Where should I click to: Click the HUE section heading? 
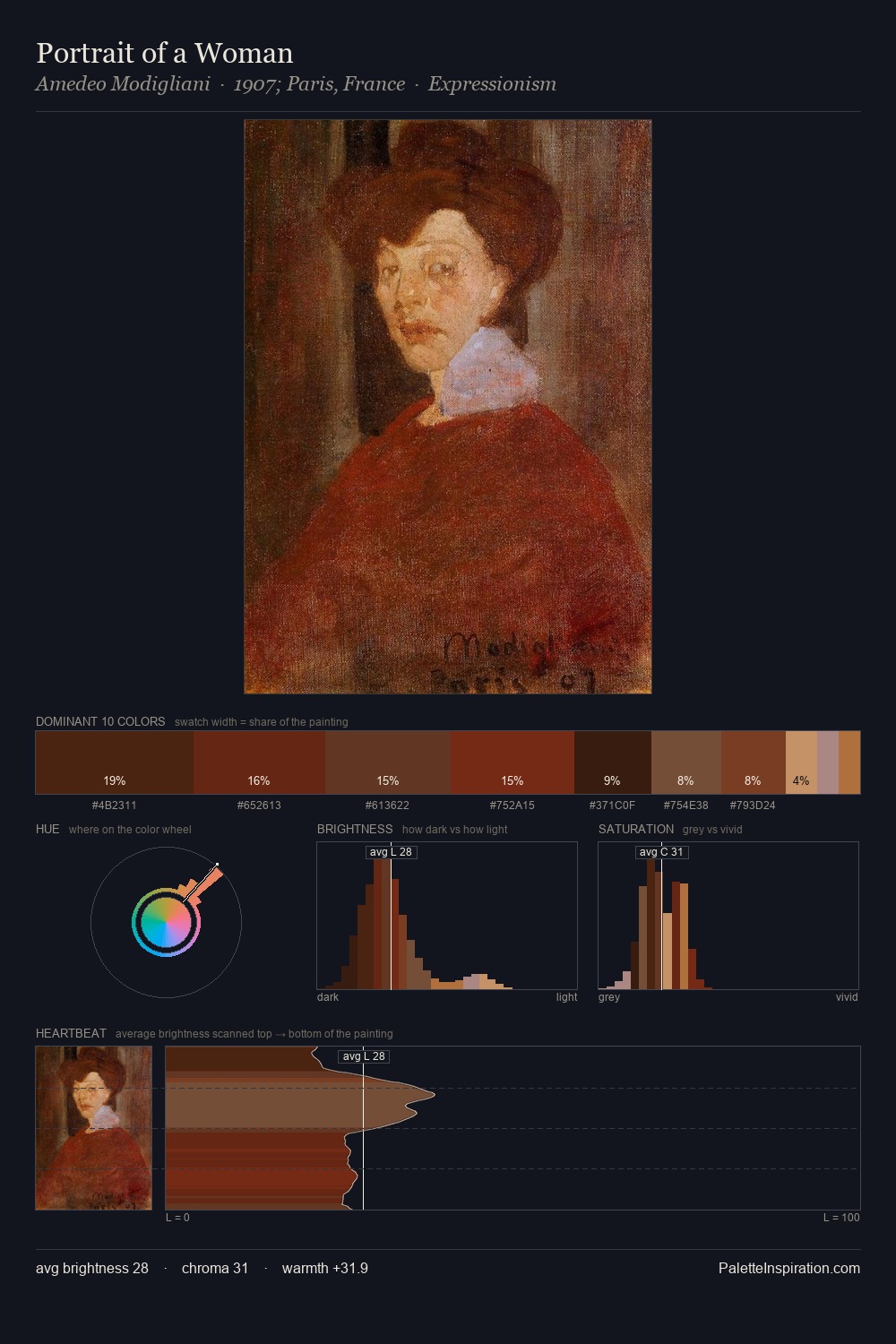[x=47, y=829]
